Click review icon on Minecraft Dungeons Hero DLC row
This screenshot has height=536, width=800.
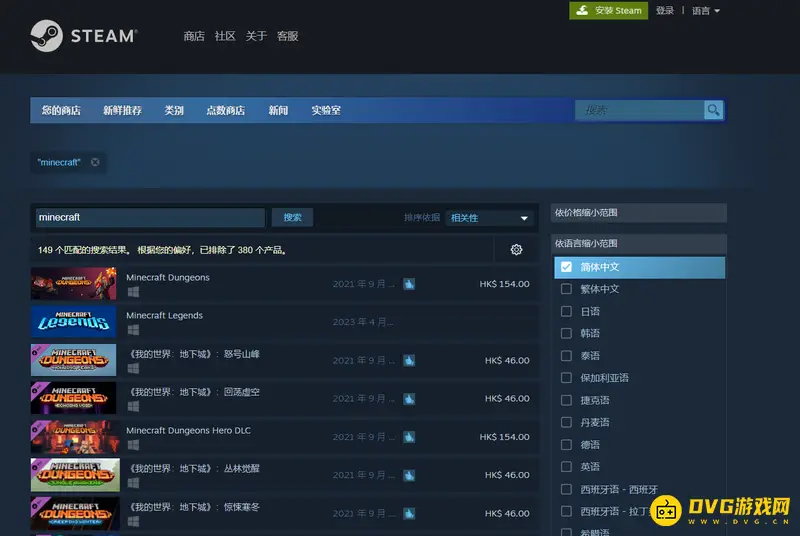tap(409, 437)
